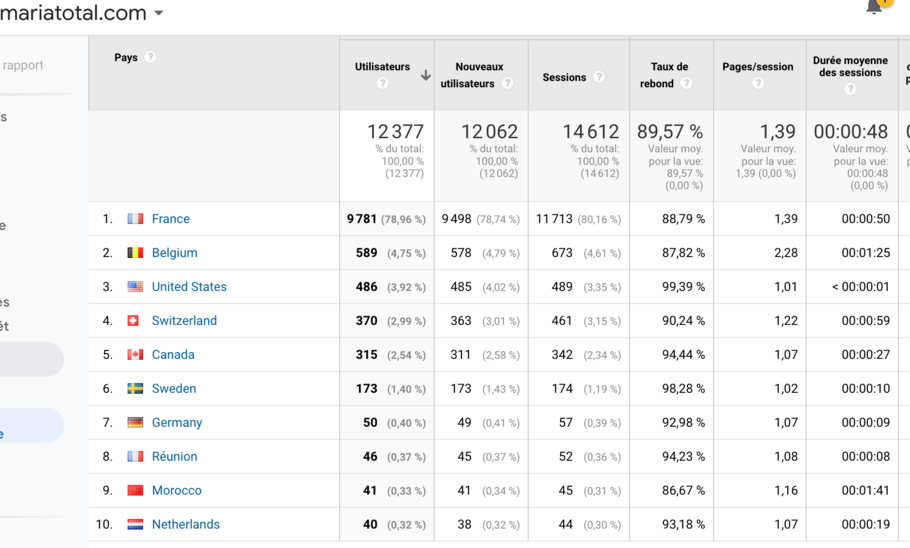Screen dimensions: 910x548
Task: Click the help icon next to Sessions
Action: tap(599, 77)
